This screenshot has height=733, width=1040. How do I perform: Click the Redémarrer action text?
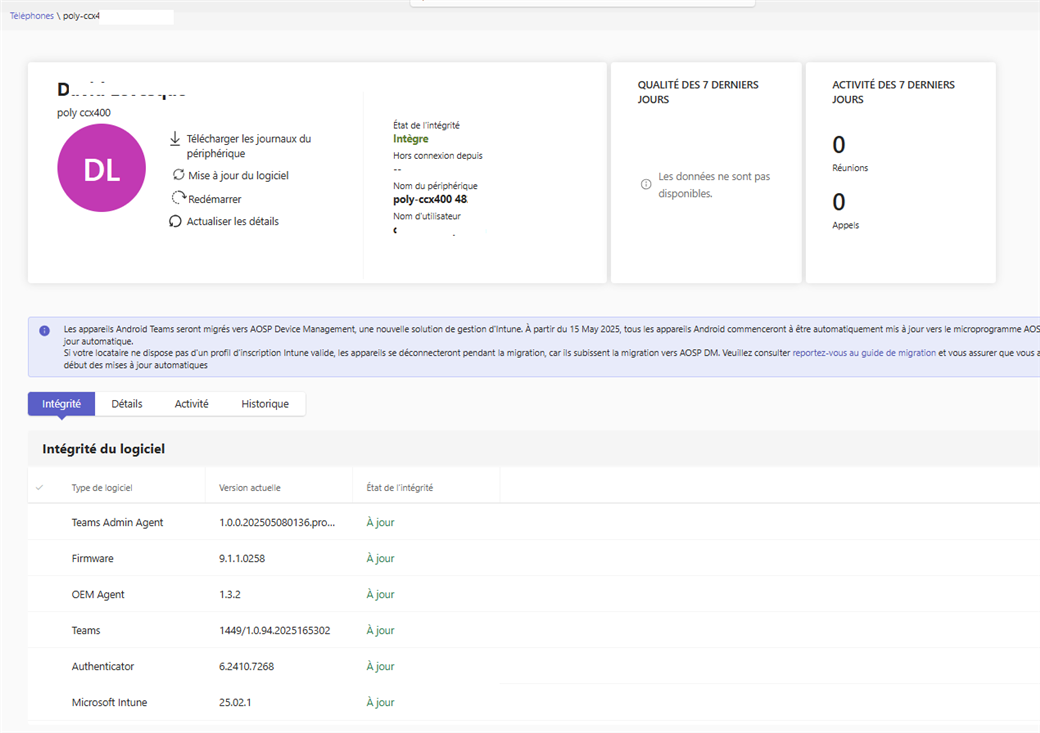click(215, 199)
